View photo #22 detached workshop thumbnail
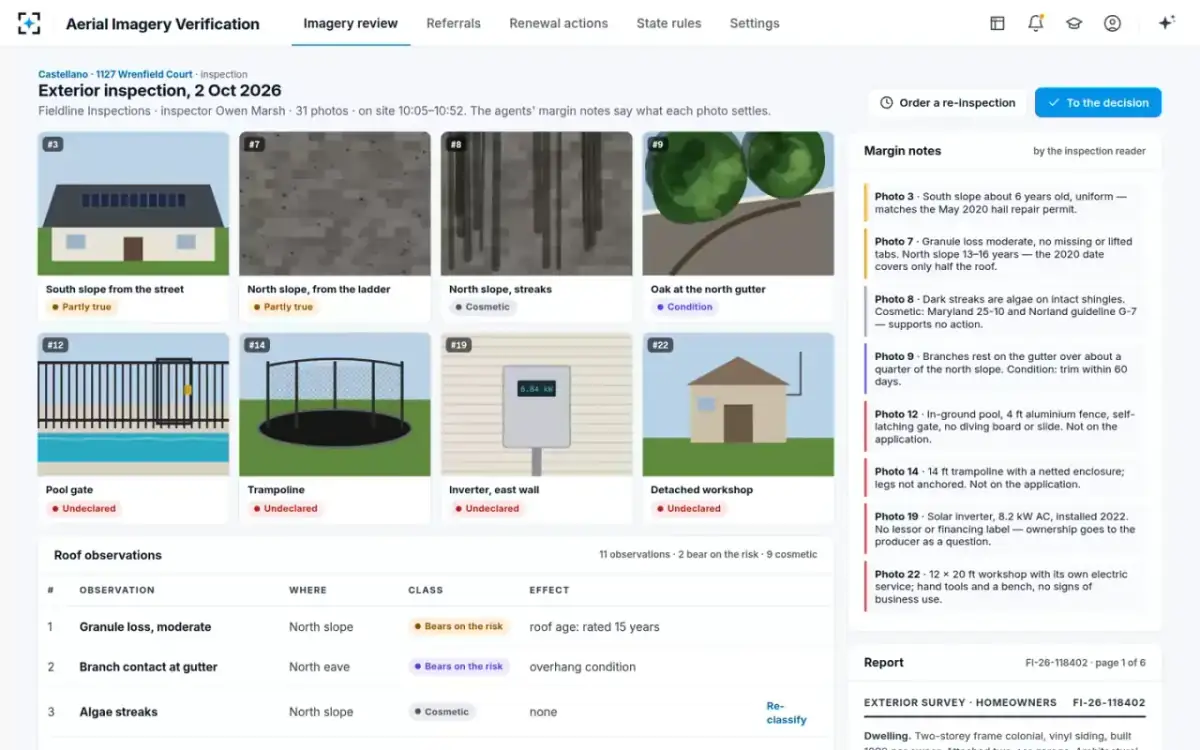The height and width of the screenshot is (750, 1200). tap(738, 404)
